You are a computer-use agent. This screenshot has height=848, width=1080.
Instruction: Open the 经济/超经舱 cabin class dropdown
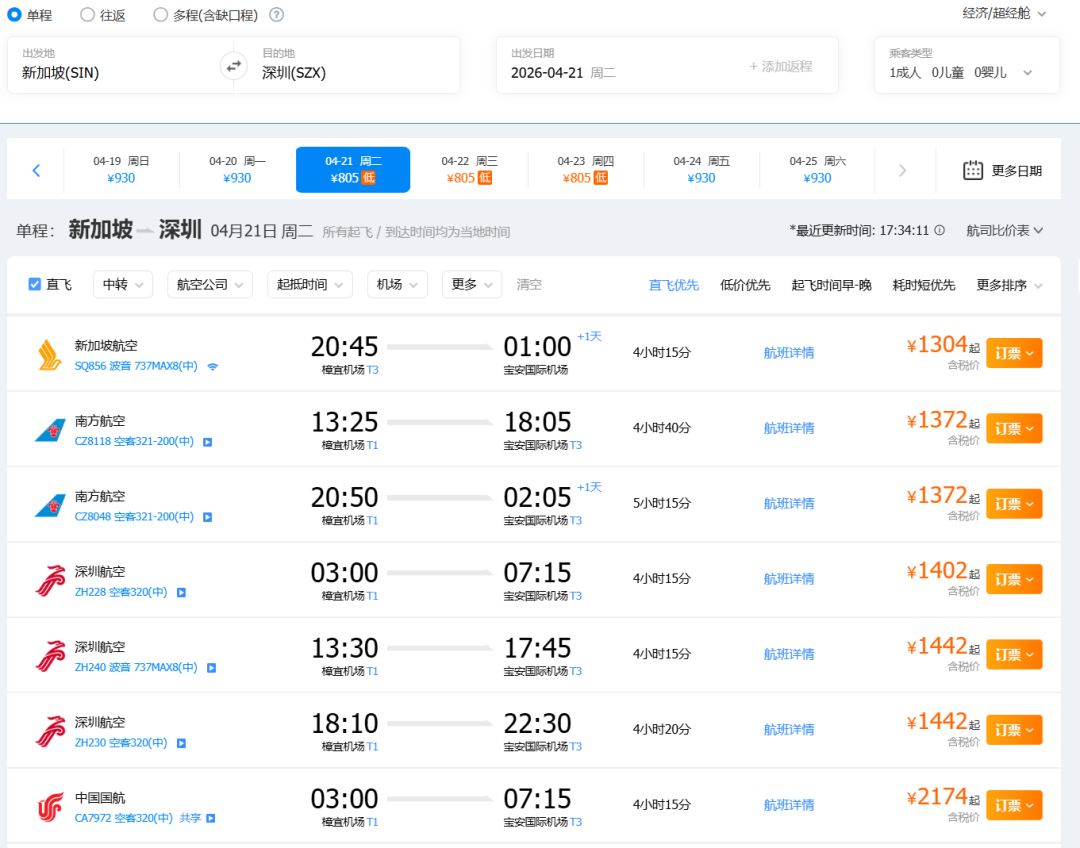pyautogui.click(x=1004, y=14)
